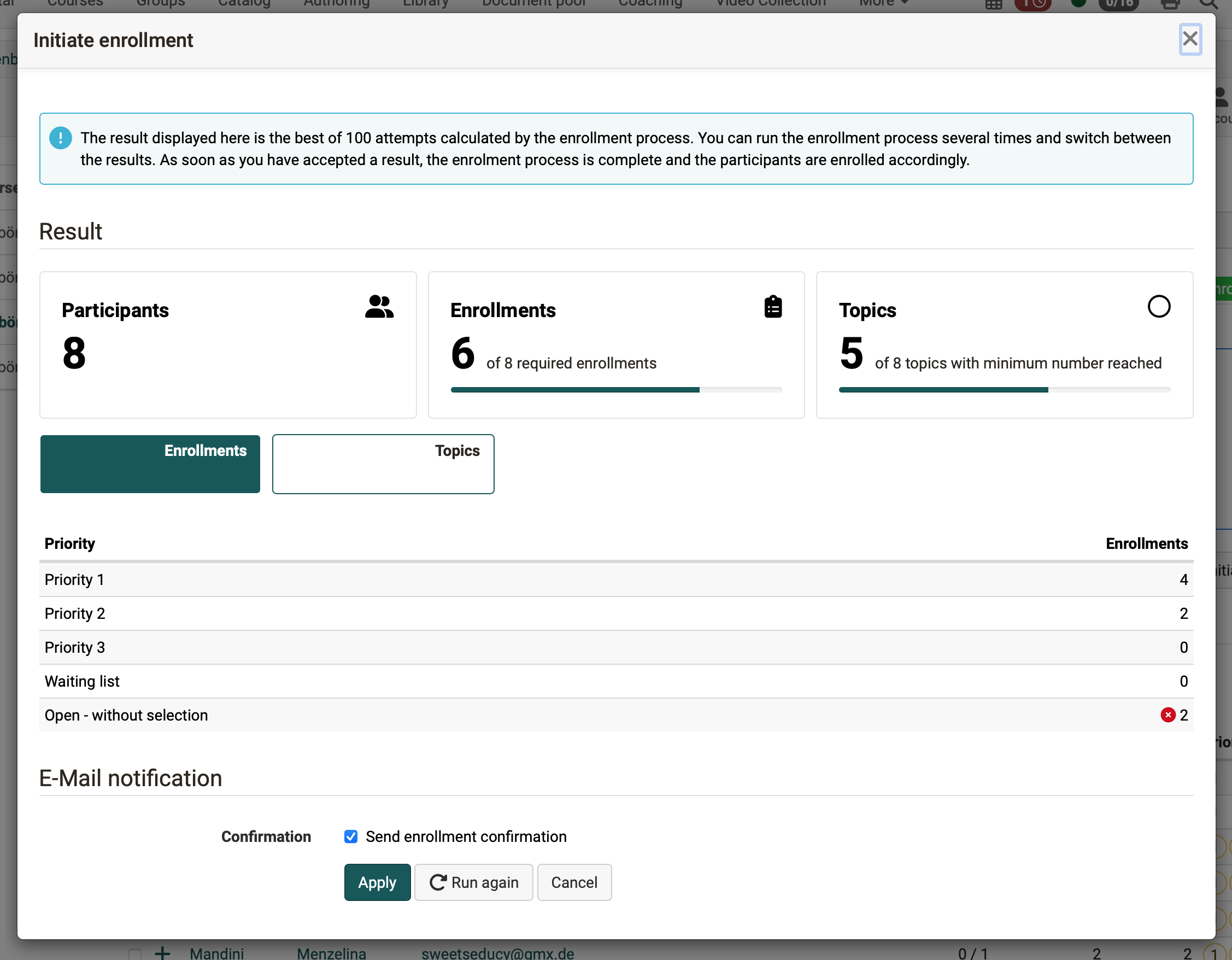This screenshot has width=1232, height=960.
Task: Click the Cancel button
Action: 574,882
